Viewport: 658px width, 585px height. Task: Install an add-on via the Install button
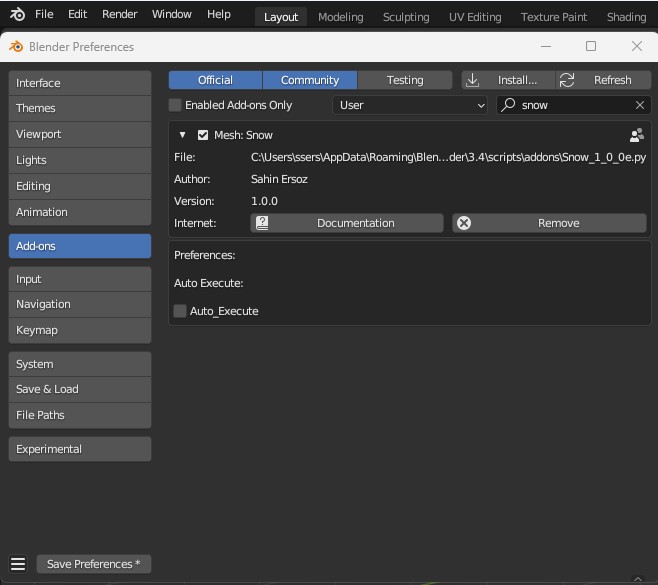coord(507,80)
